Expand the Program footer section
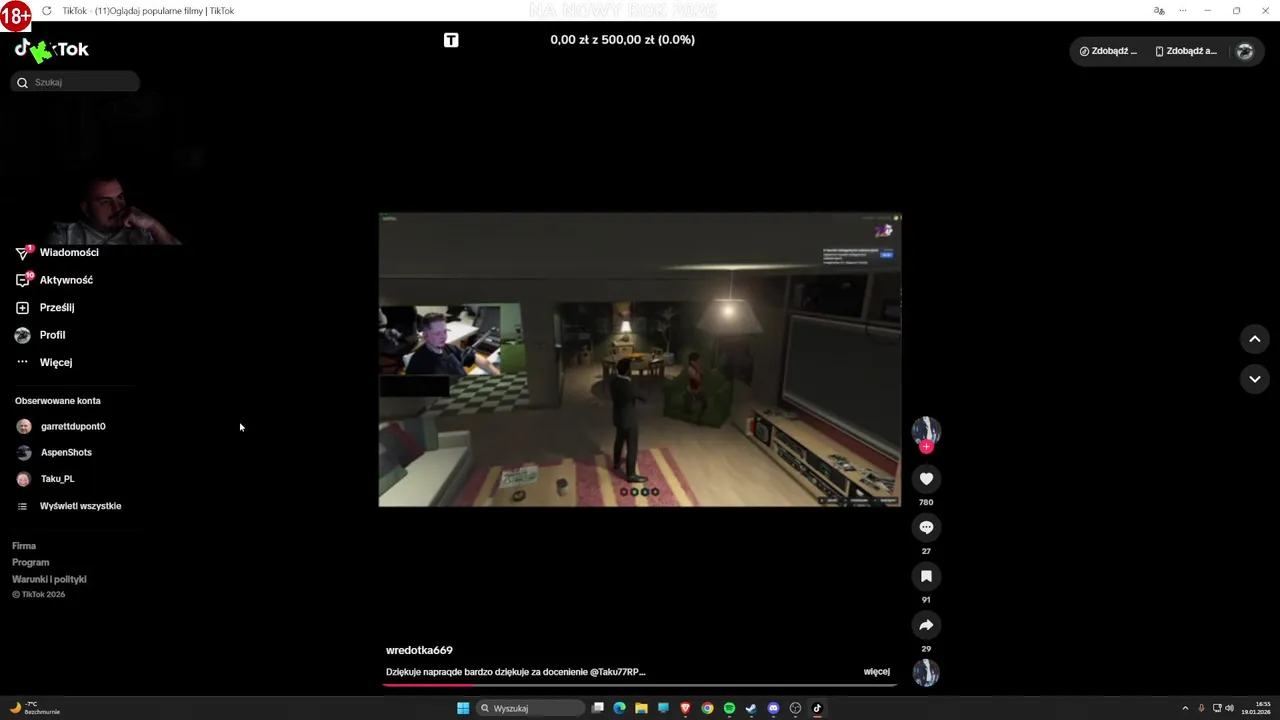The image size is (1280, 720). [30, 562]
